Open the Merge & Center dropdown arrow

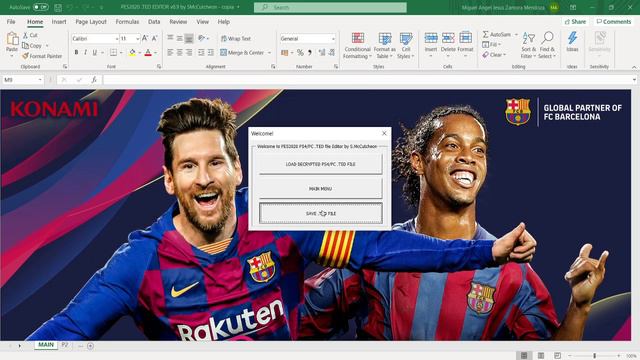269,53
